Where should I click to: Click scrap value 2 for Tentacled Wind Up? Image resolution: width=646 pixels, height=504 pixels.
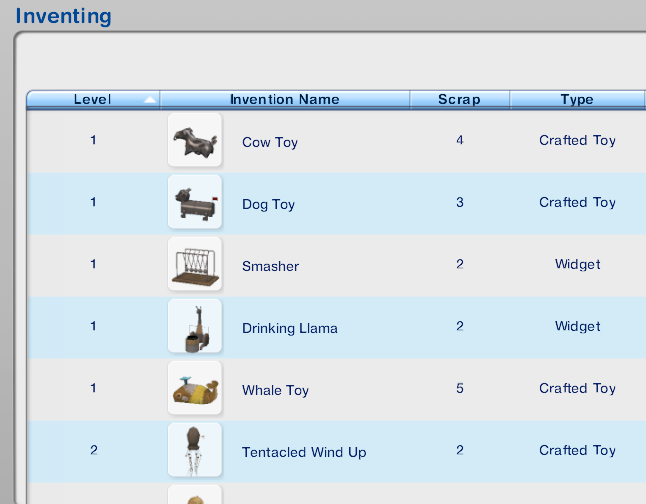[x=460, y=450]
